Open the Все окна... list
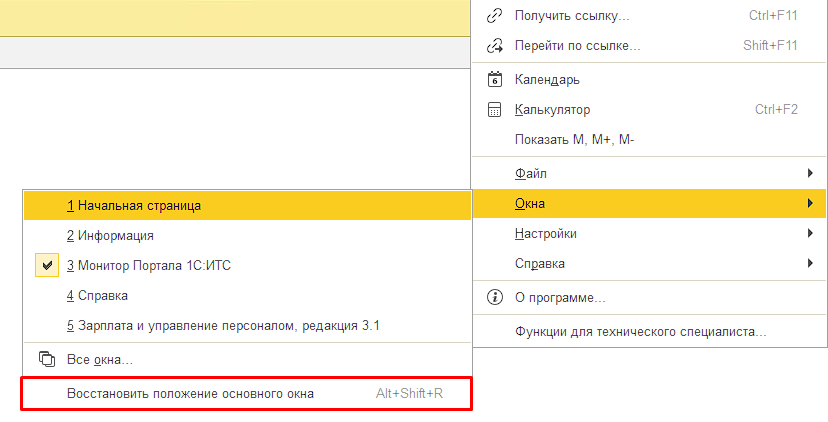Image resolution: width=828 pixels, height=422 pixels. click(247, 360)
